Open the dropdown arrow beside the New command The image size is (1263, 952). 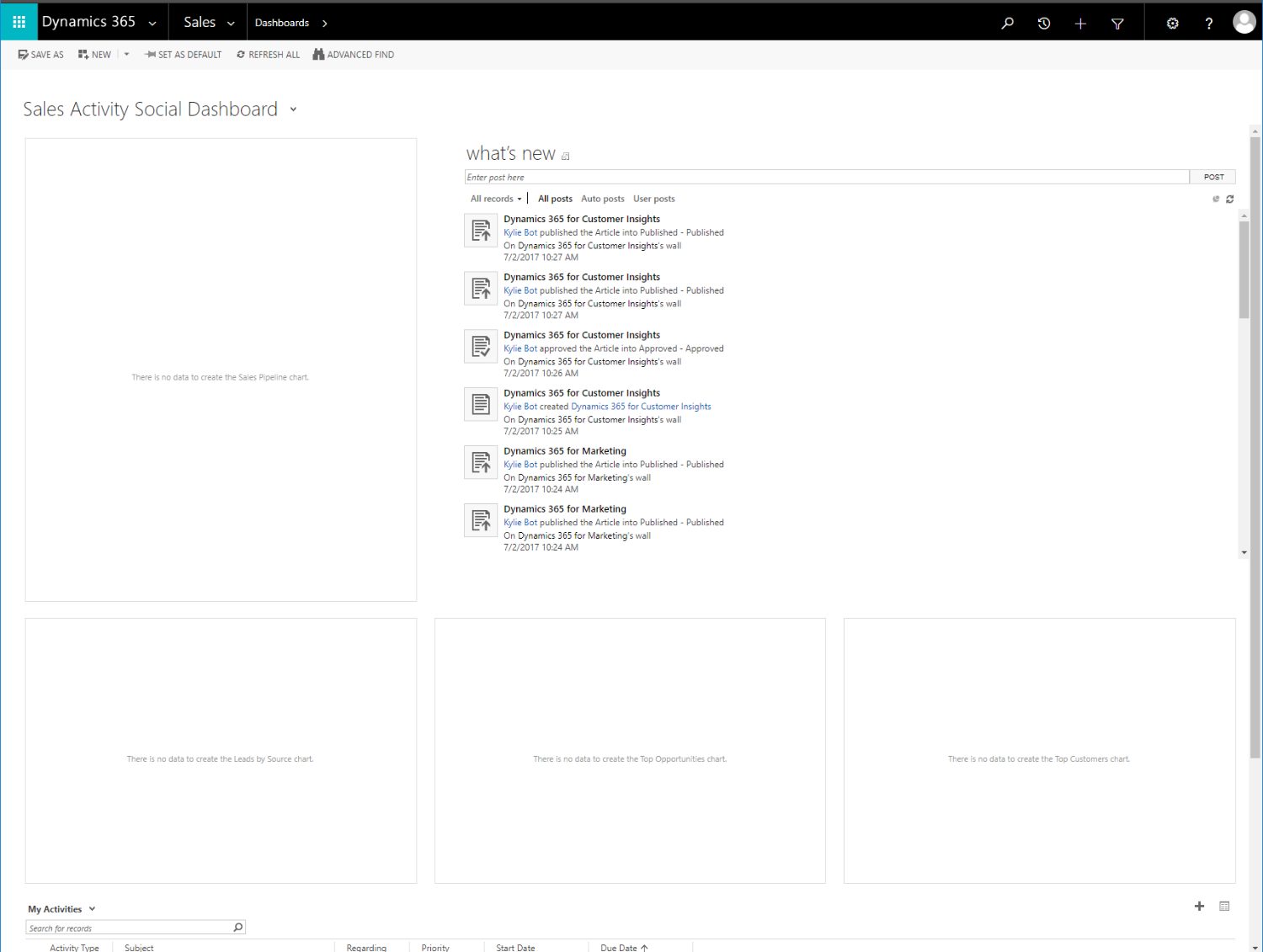(x=126, y=55)
